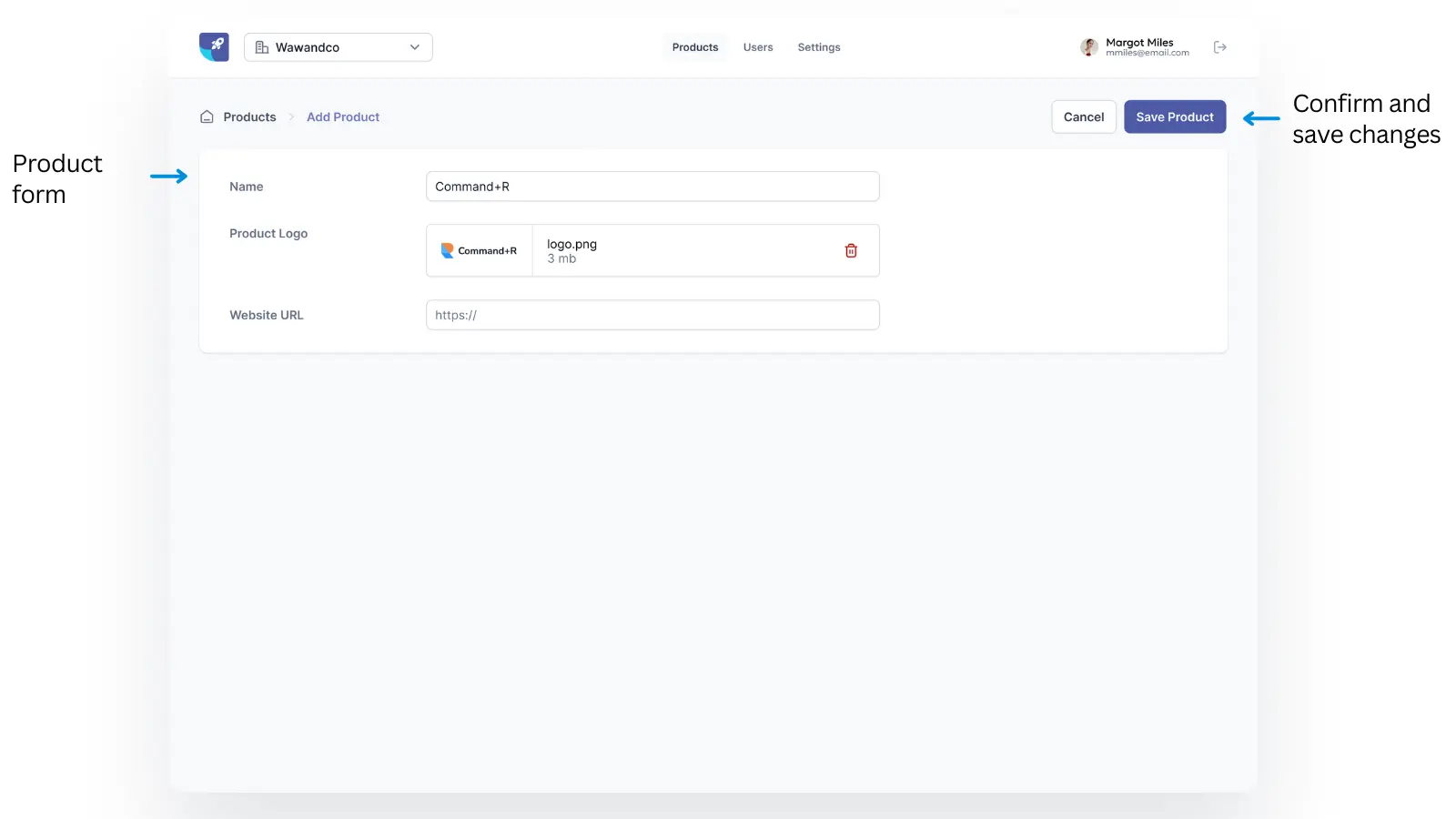This screenshot has height=819, width=1456.
Task: Open the Products tab
Action: click(x=695, y=47)
